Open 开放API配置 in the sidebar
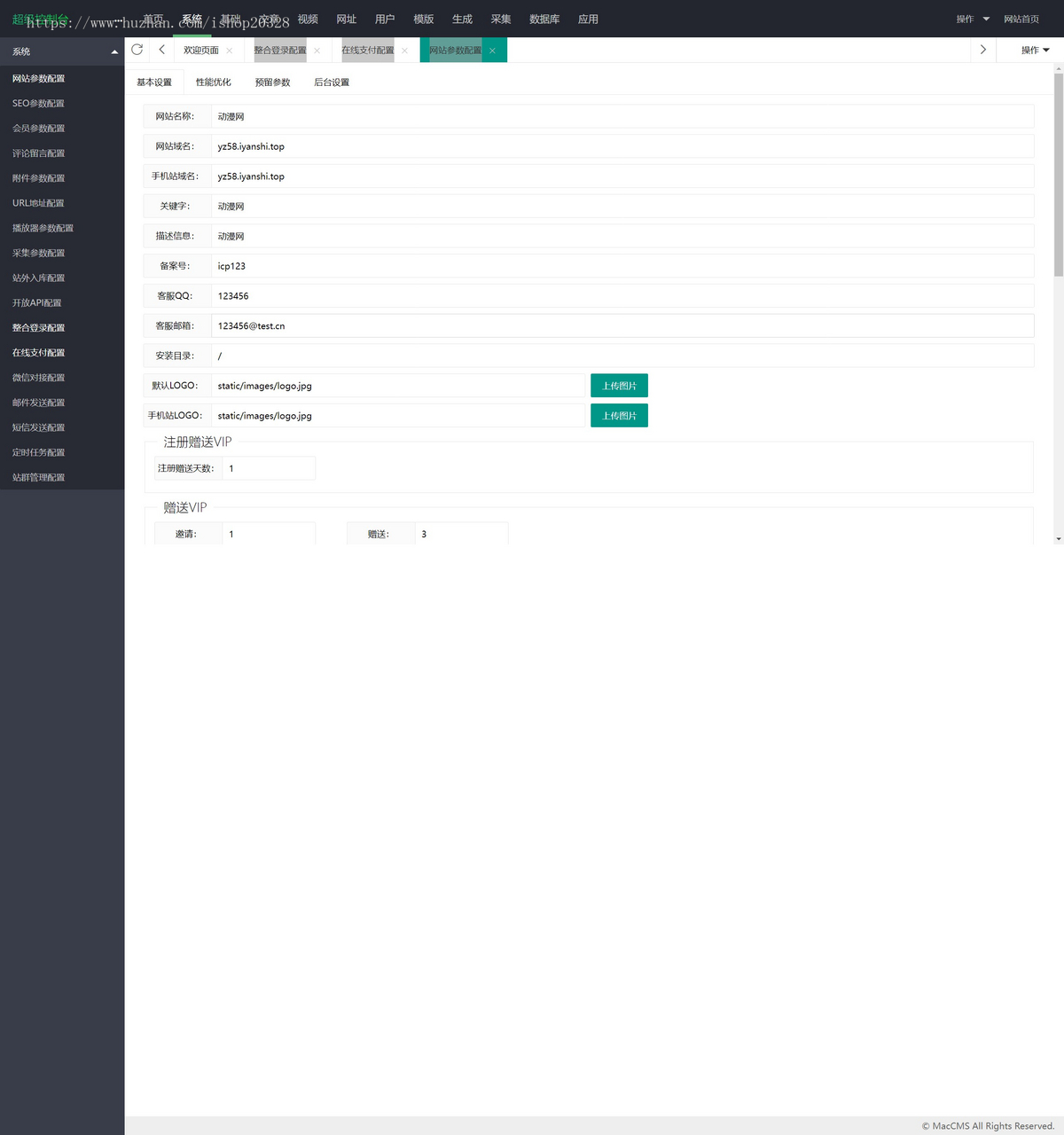 point(62,302)
